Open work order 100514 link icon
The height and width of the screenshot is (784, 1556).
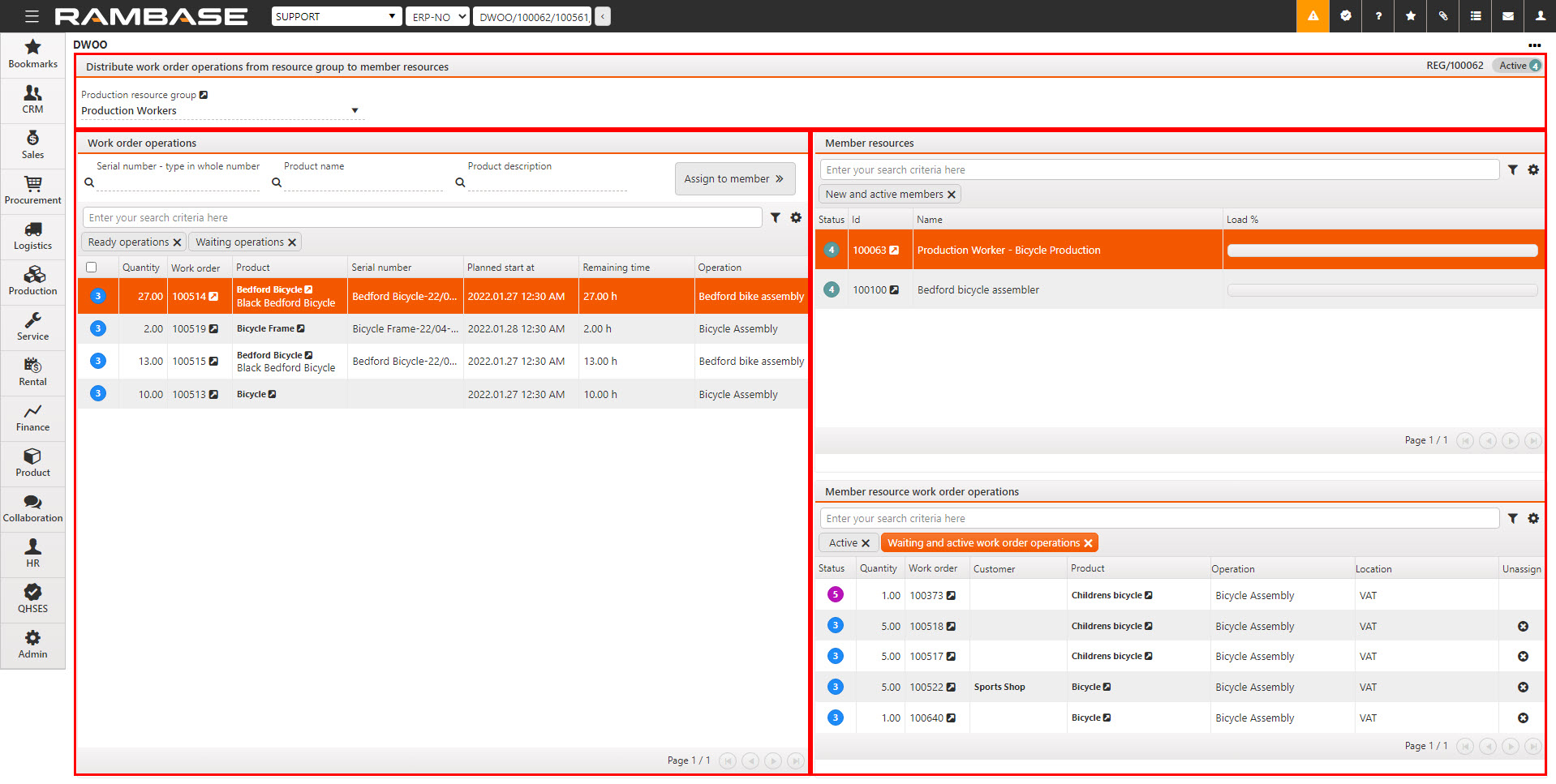click(x=213, y=297)
